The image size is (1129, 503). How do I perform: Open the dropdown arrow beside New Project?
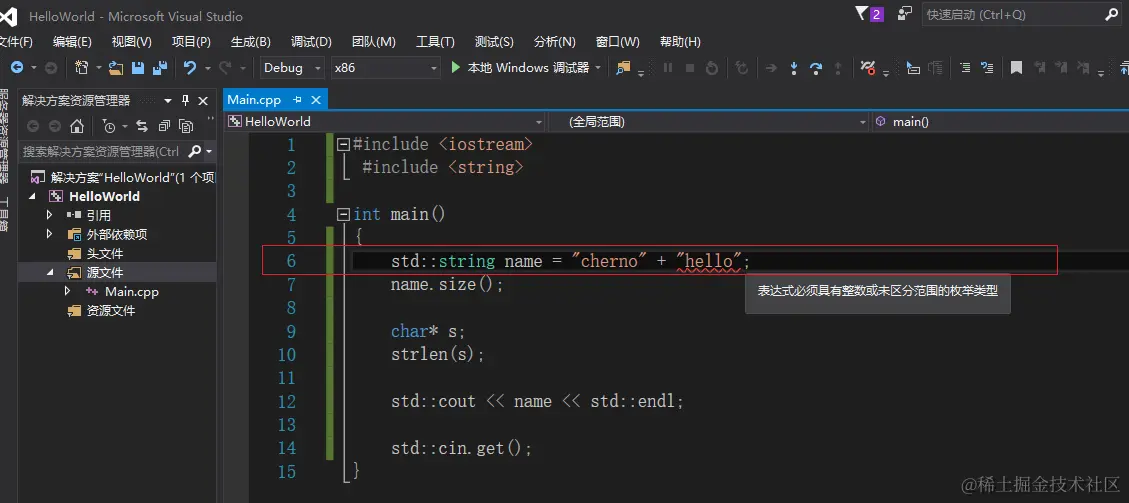[99, 68]
